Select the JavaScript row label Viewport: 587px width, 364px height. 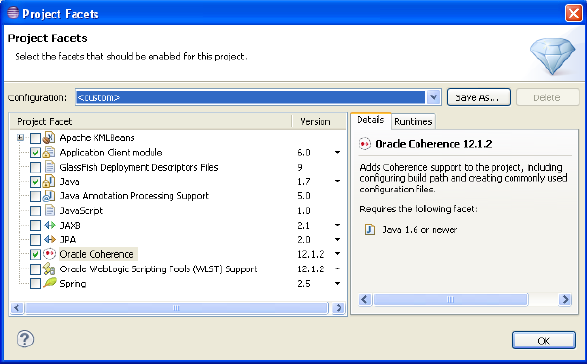coord(81,211)
